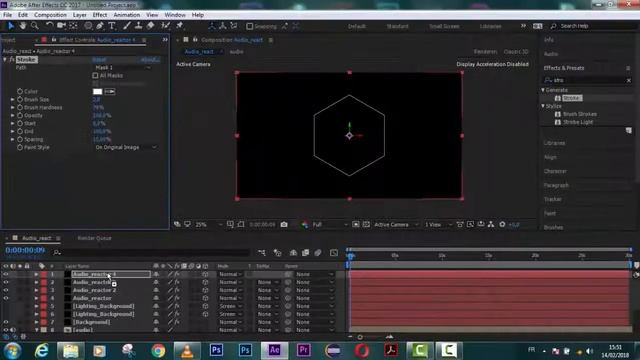The image size is (640, 360).
Task: Select the Ellipse shape tool
Action: (88, 26)
